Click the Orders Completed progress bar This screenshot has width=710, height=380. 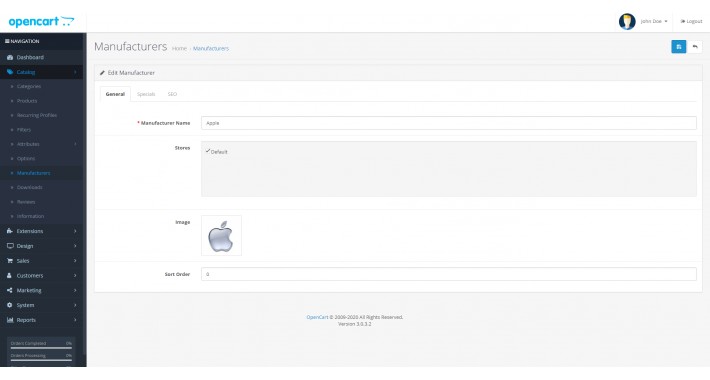point(41,348)
